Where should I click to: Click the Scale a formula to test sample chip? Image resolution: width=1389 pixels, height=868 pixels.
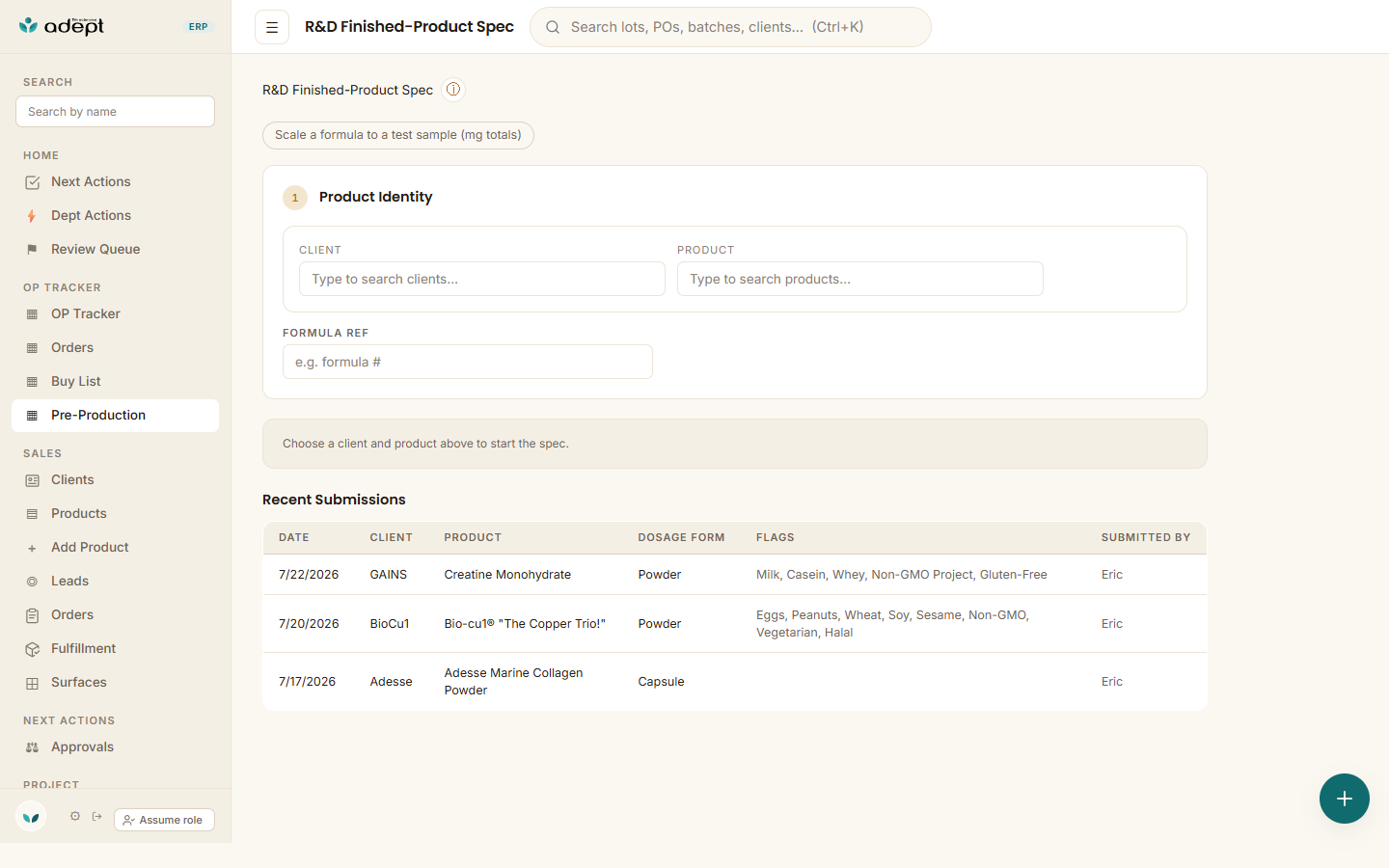[398, 135]
